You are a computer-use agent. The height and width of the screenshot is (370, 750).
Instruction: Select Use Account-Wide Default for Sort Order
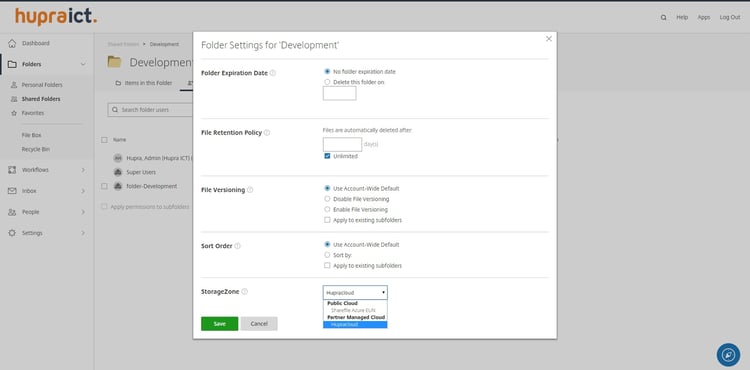pyautogui.click(x=327, y=245)
